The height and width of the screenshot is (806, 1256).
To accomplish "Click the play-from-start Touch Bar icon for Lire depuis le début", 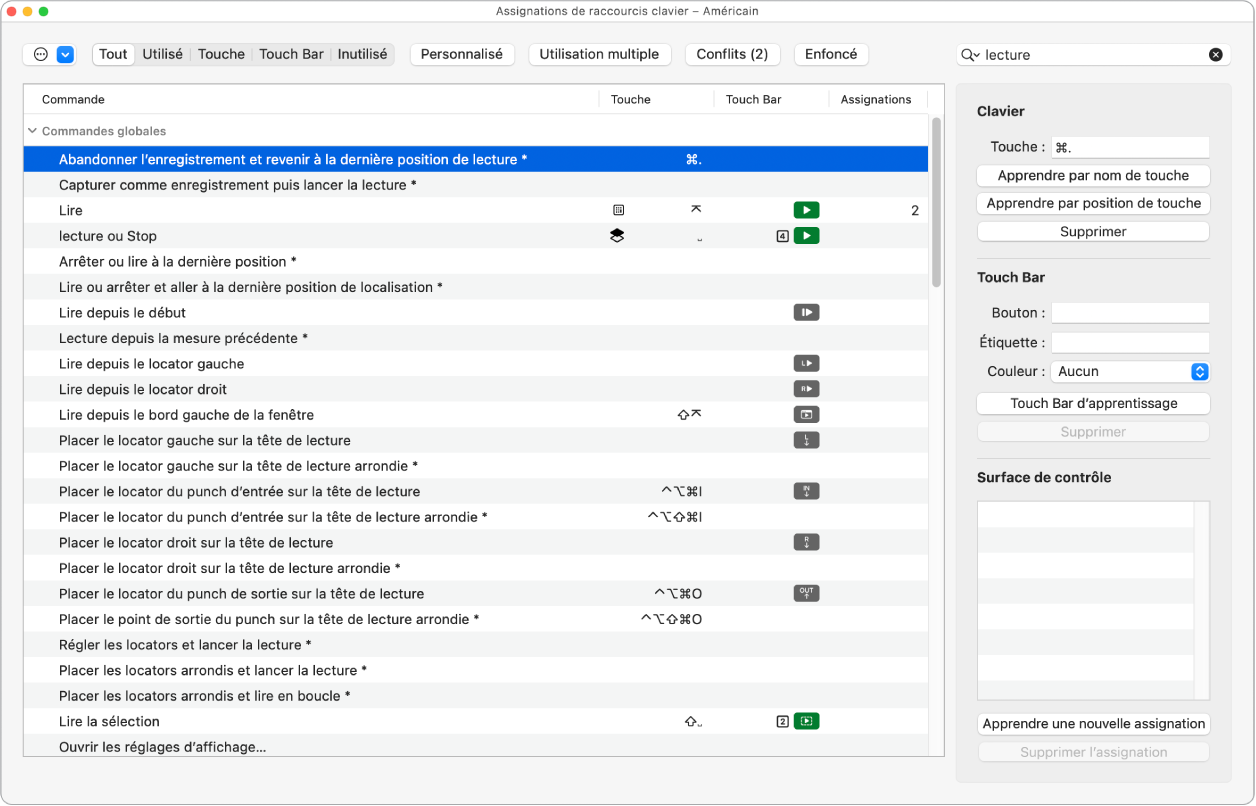I will (806, 312).
